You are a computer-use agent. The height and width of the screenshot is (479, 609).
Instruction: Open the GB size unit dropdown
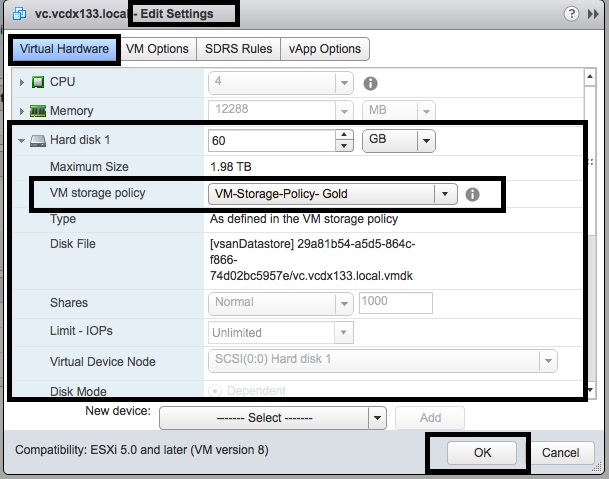(x=426, y=141)
